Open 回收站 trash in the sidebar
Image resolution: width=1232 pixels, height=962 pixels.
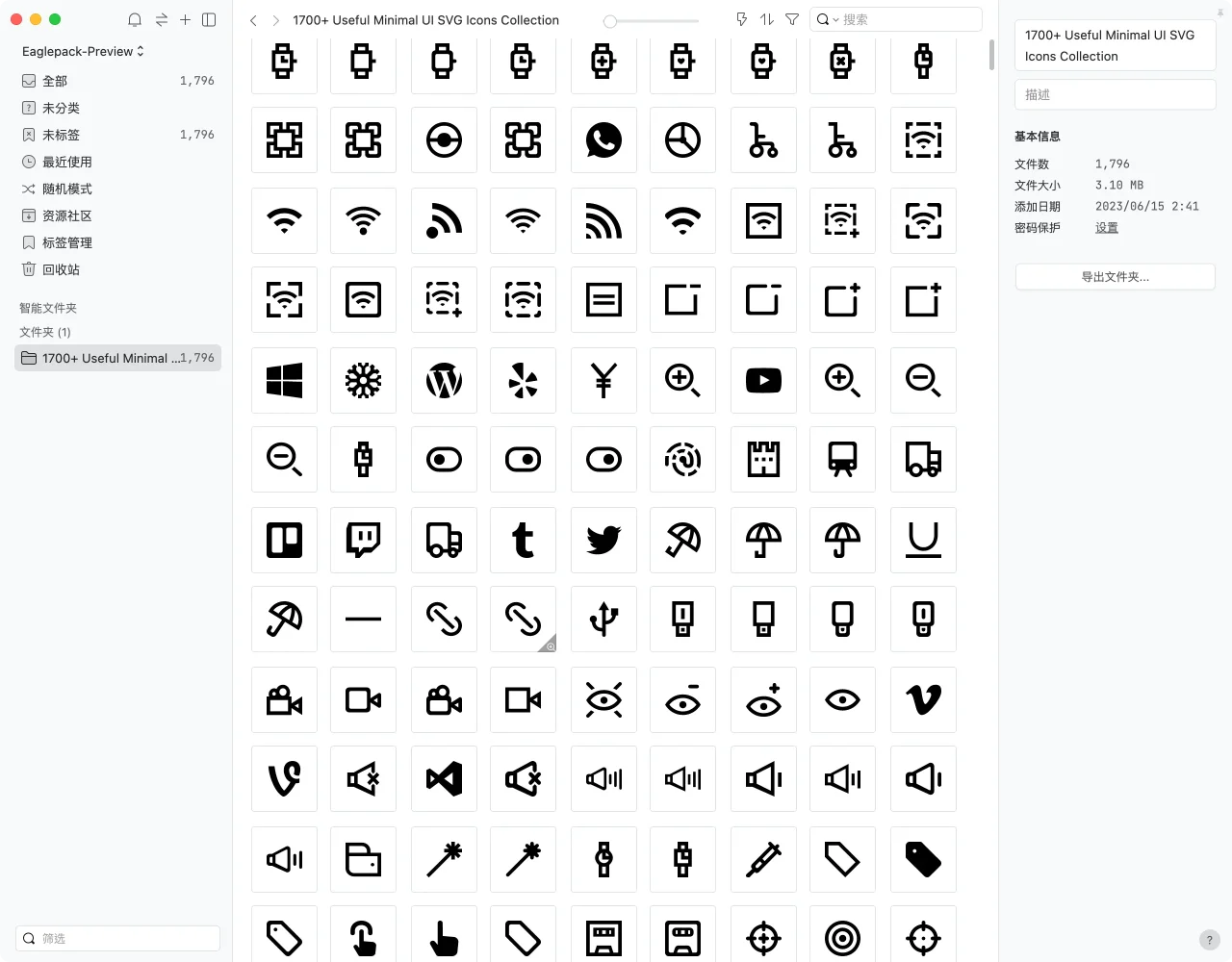click(118, 269)
